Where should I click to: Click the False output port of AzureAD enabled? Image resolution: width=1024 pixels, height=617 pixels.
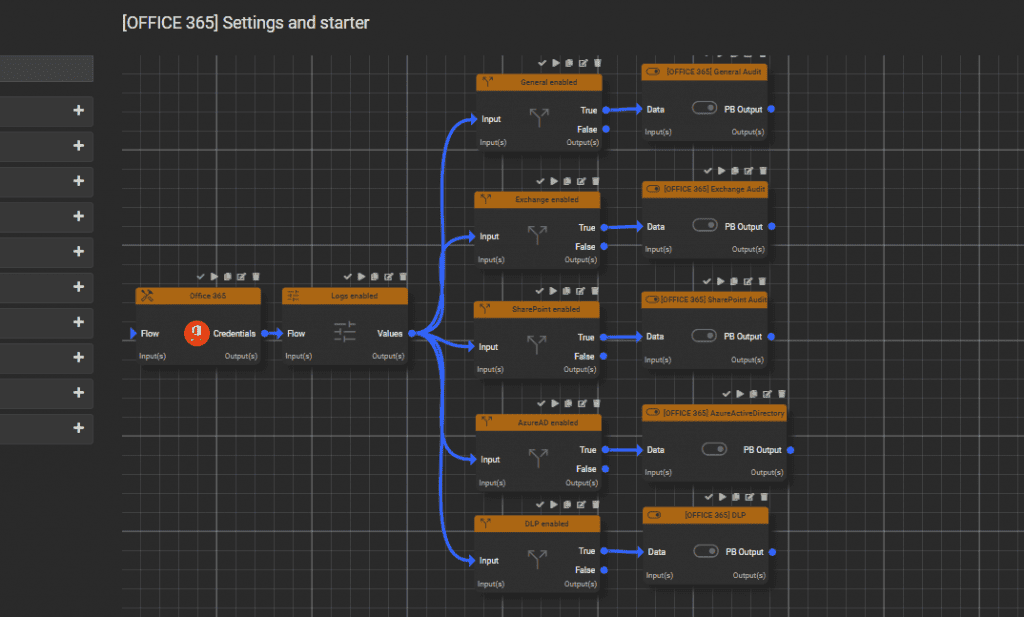[605, 469]
